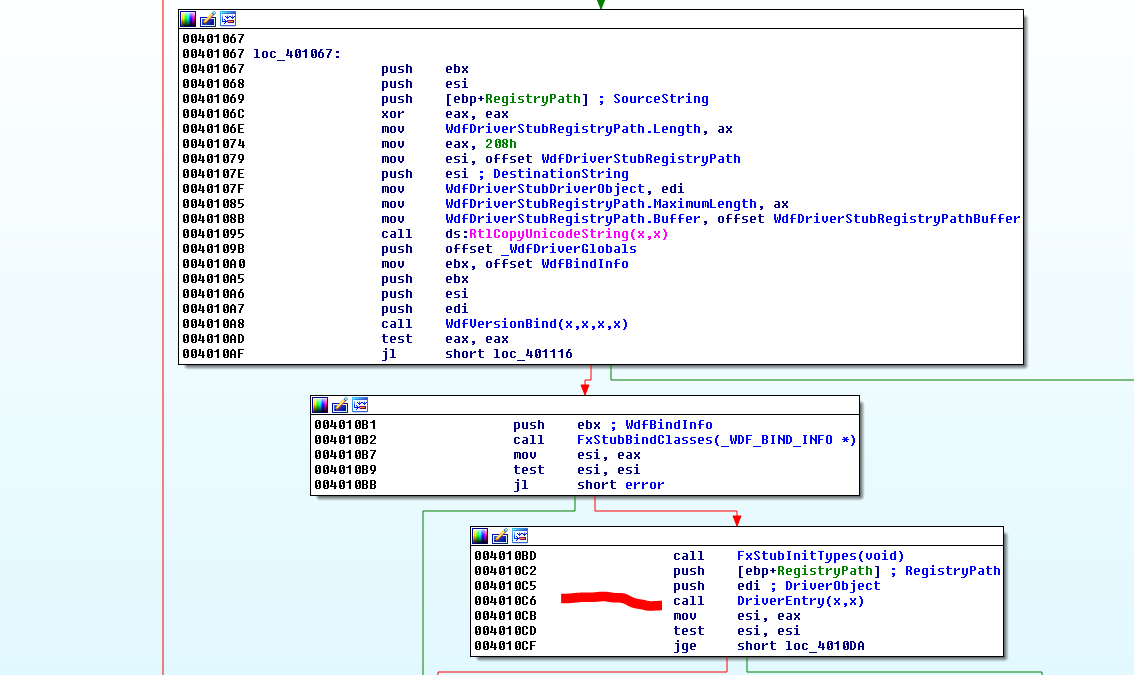Click the node color icon on the DriverEntry block

(480, 536)
